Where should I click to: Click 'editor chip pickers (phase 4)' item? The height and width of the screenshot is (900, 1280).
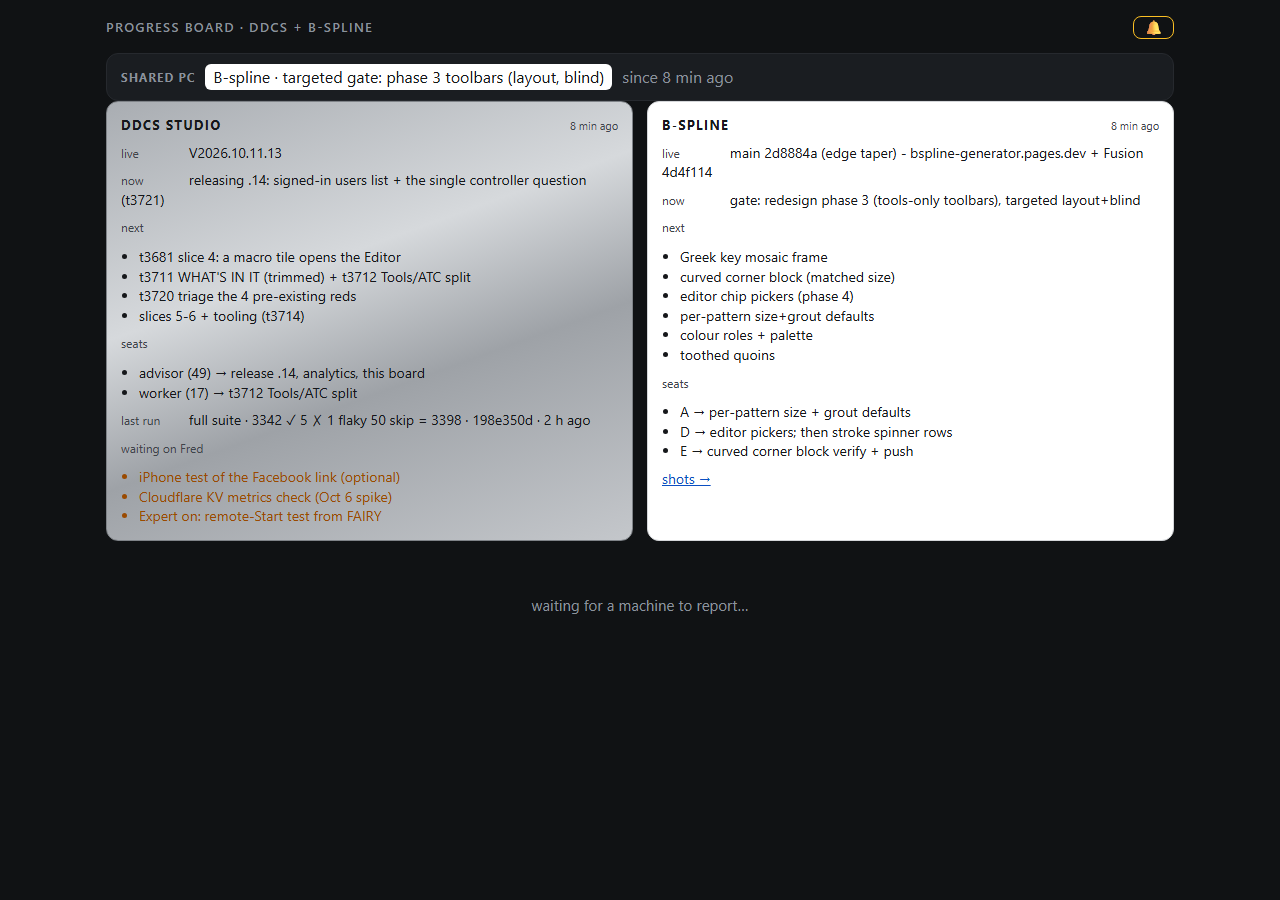767,296
